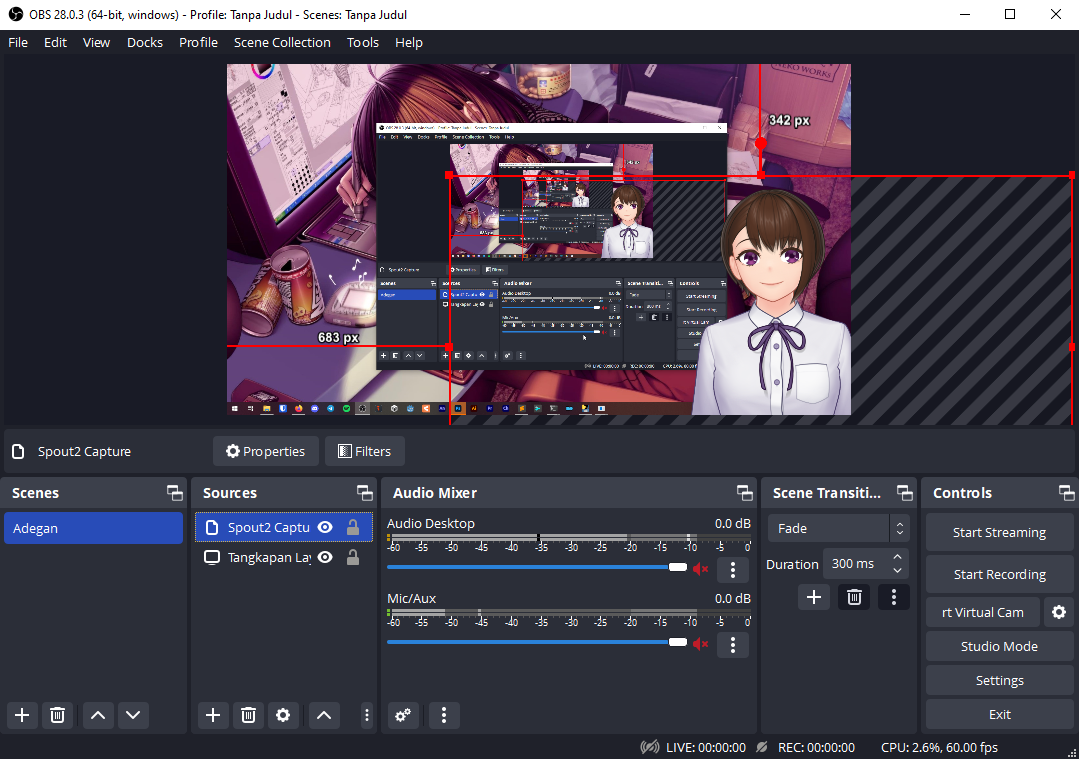Viewport: 1079px width, 759px height.
Task: Open the Tools menu
Action: (x=363, y=43)
